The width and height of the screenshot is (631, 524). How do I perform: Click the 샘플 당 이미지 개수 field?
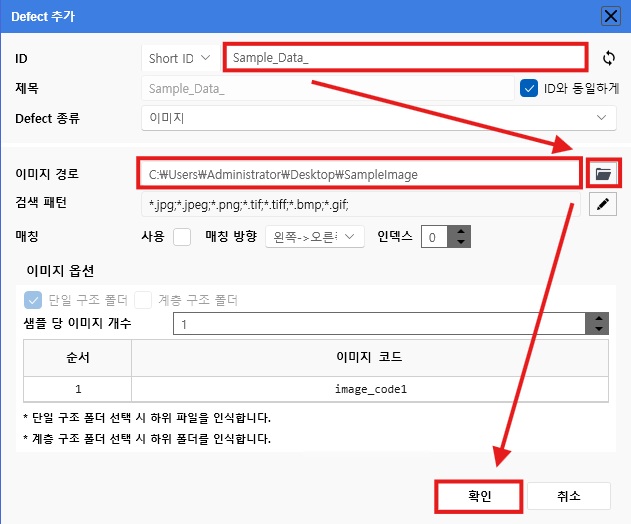coord(379,324)
